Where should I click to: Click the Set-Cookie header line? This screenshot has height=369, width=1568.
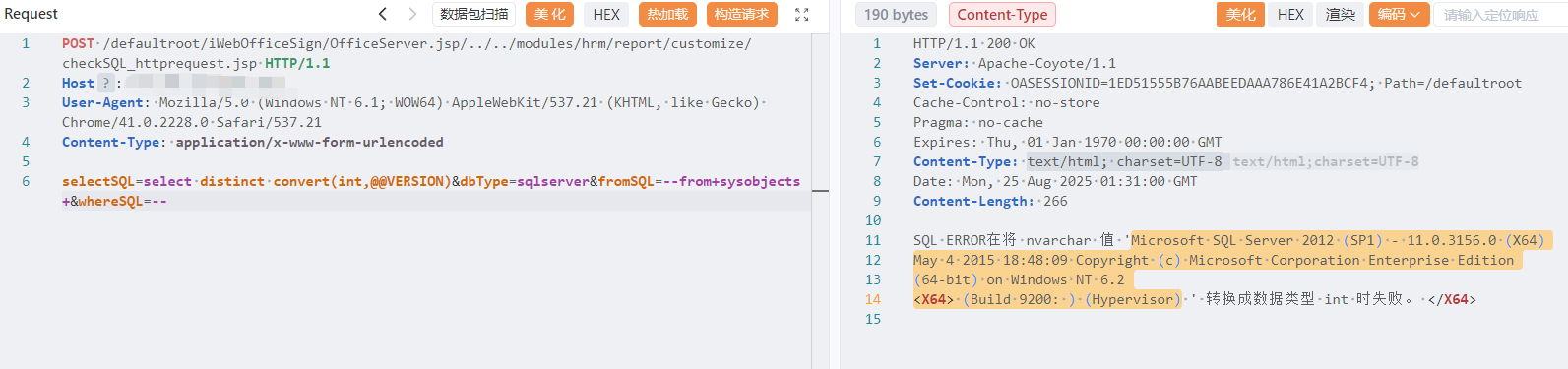point(1218,83)
